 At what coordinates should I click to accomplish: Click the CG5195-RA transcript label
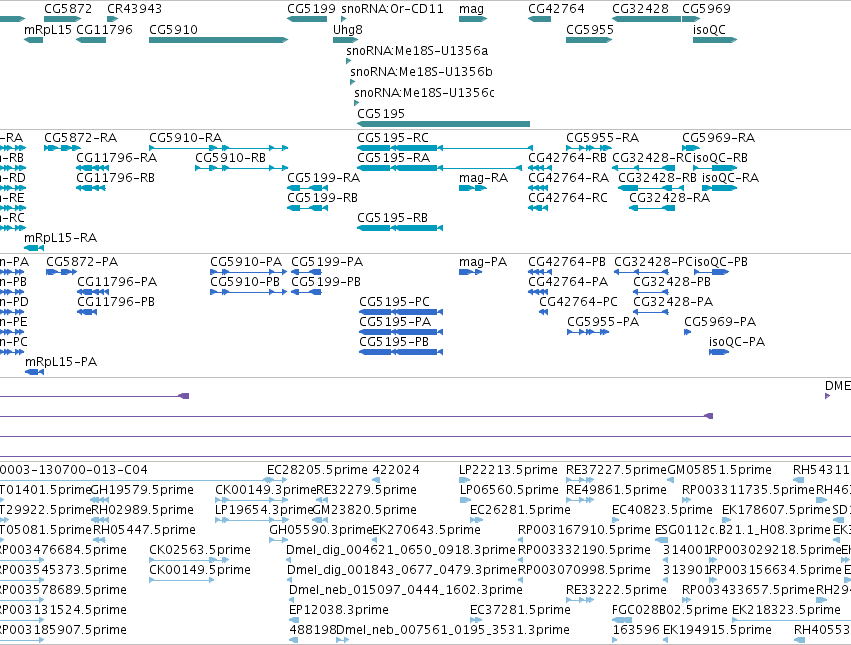[393, 158]
